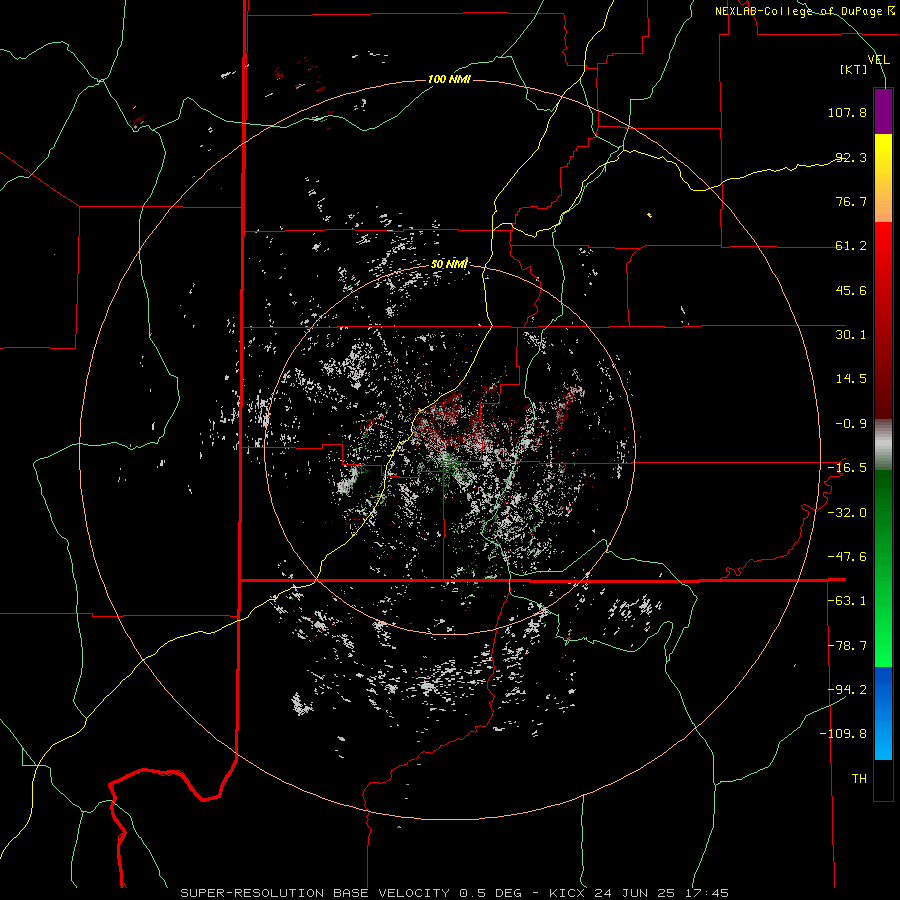Select the 107.8 scale value

point(847,112)
